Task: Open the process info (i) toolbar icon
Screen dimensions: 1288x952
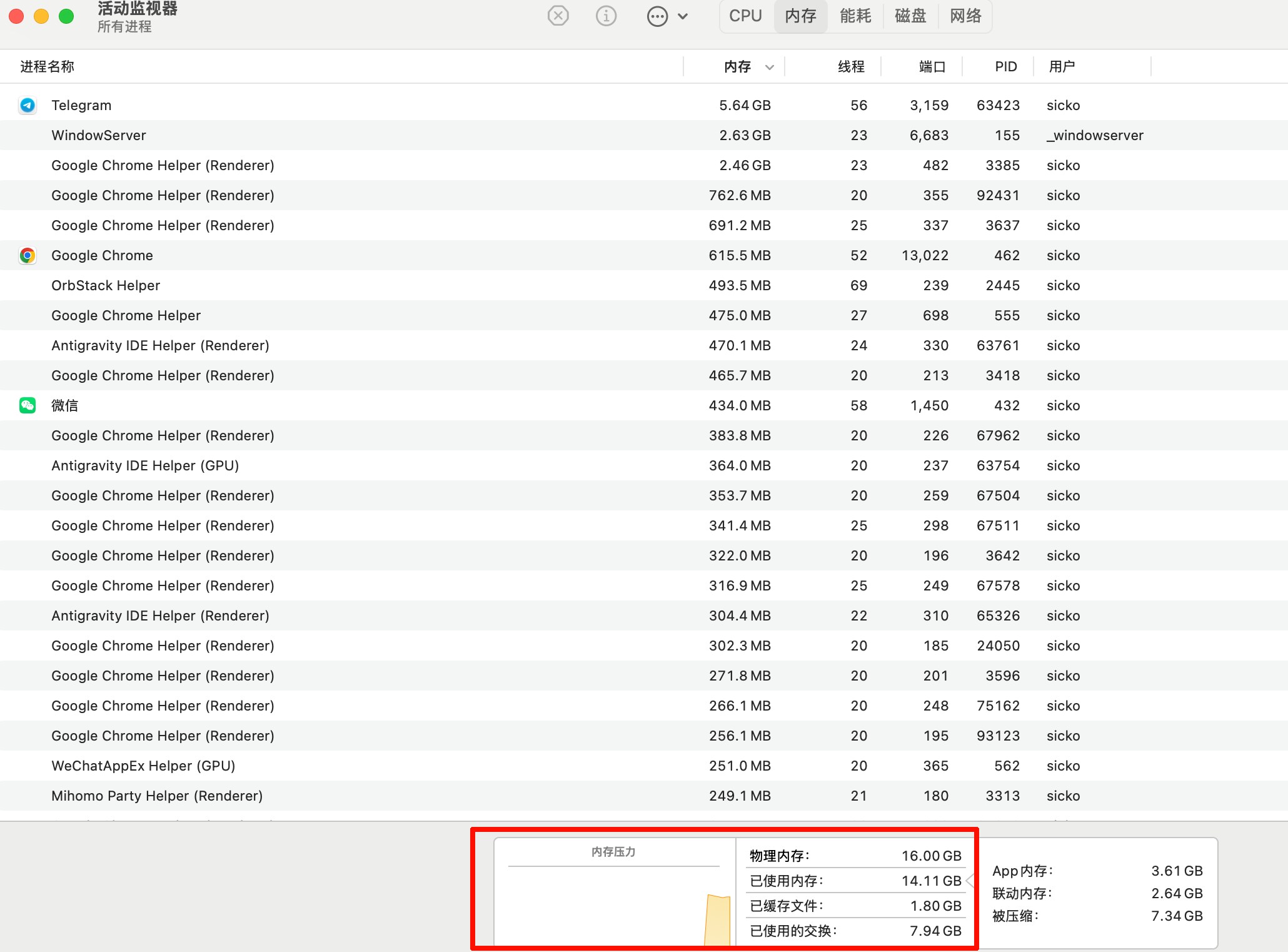Action: click(606, 16)
